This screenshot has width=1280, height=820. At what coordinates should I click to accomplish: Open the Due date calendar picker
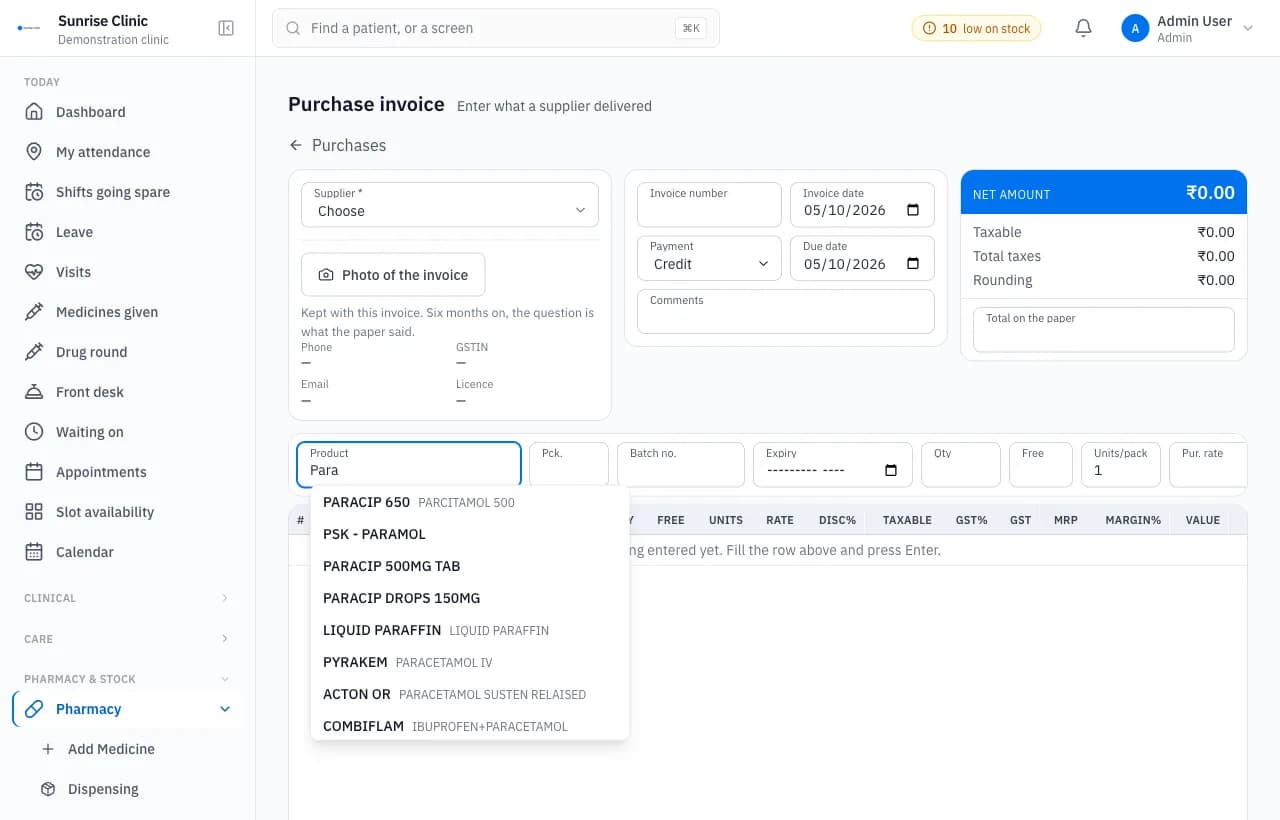pos(913,264)
